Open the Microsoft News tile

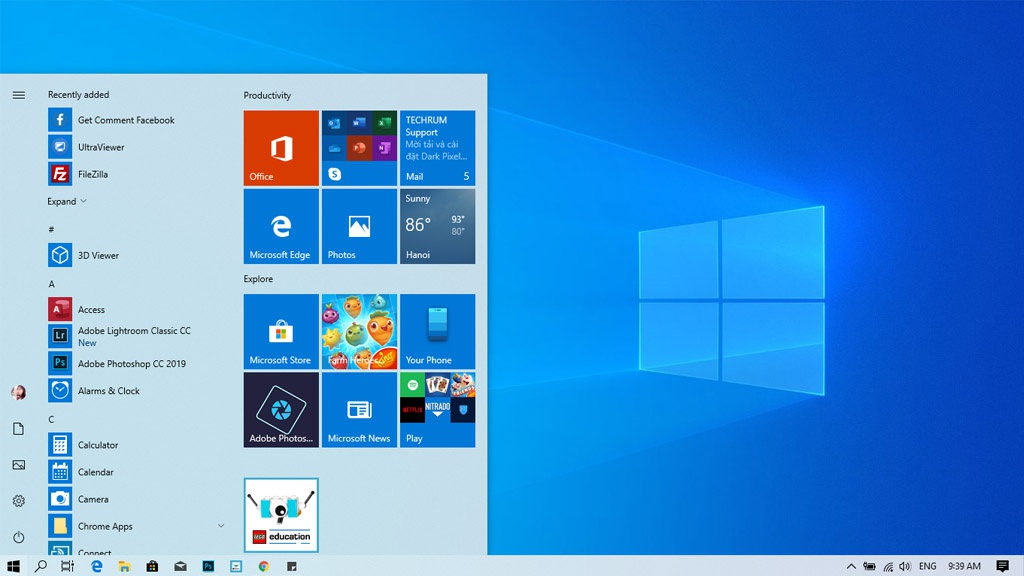point(359,410)
